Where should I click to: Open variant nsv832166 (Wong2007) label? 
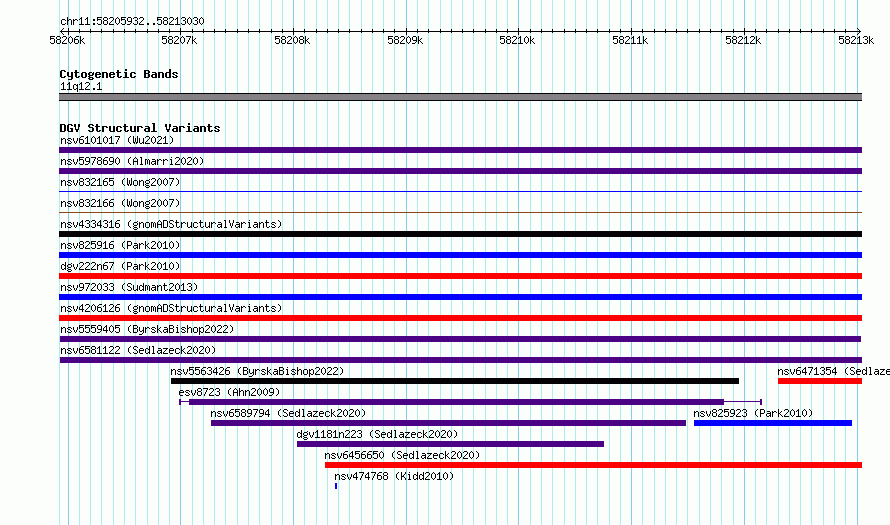[120, 203]
